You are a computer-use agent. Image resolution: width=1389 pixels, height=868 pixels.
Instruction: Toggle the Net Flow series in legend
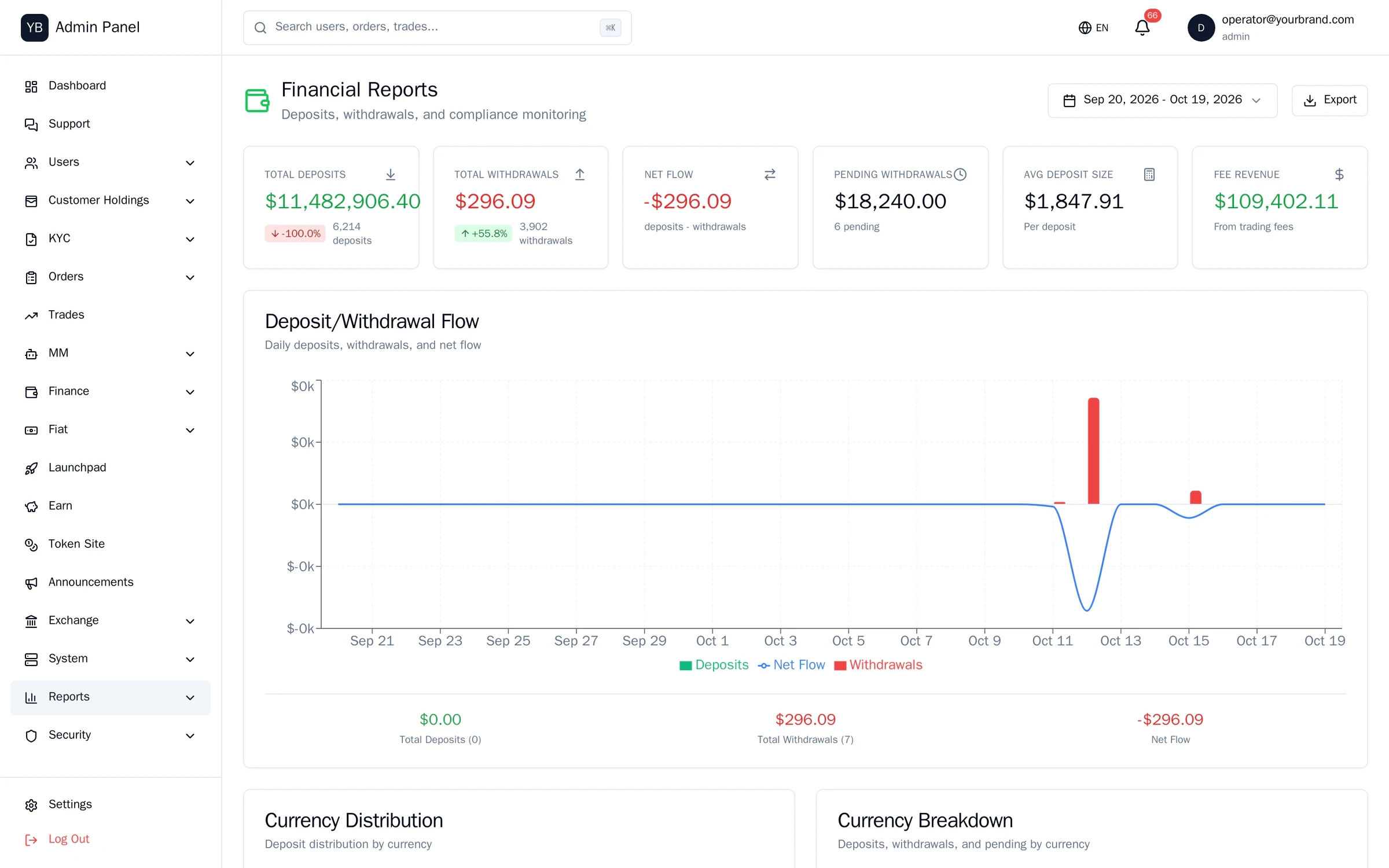click(791, 665)
